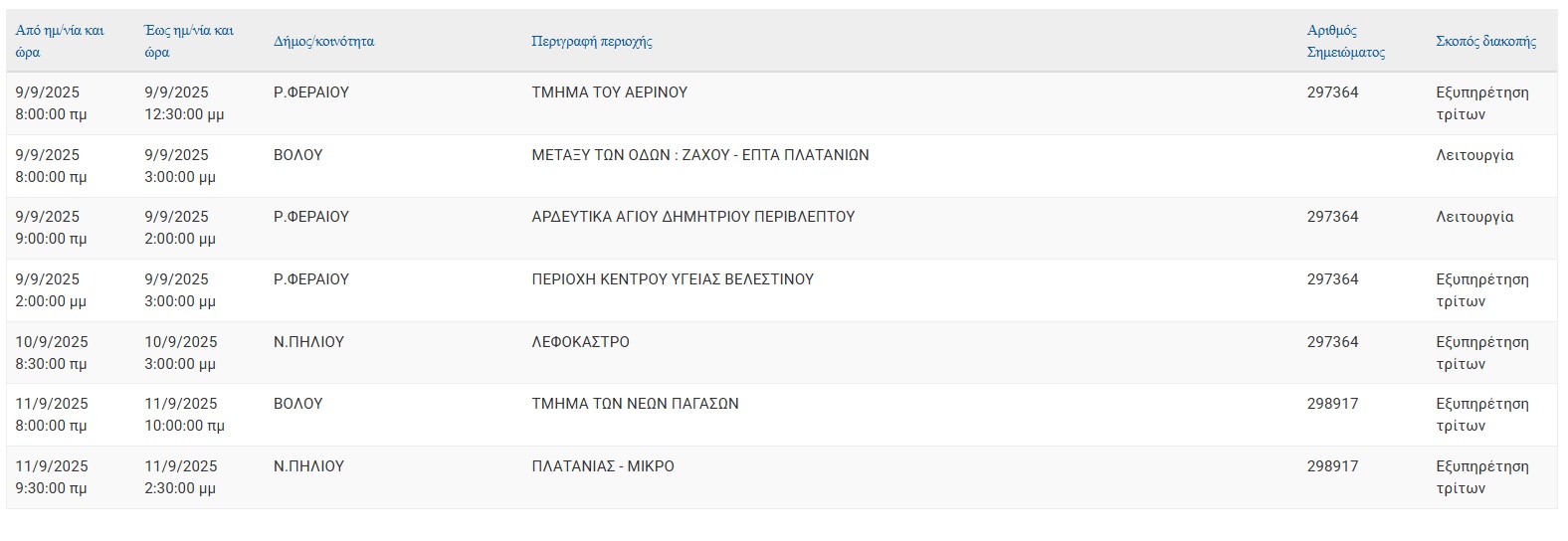Click the 10/9/2025 8:30:00 πμ start time
Viewport: 1568px width, 541px height.
(x=52, y=353)
